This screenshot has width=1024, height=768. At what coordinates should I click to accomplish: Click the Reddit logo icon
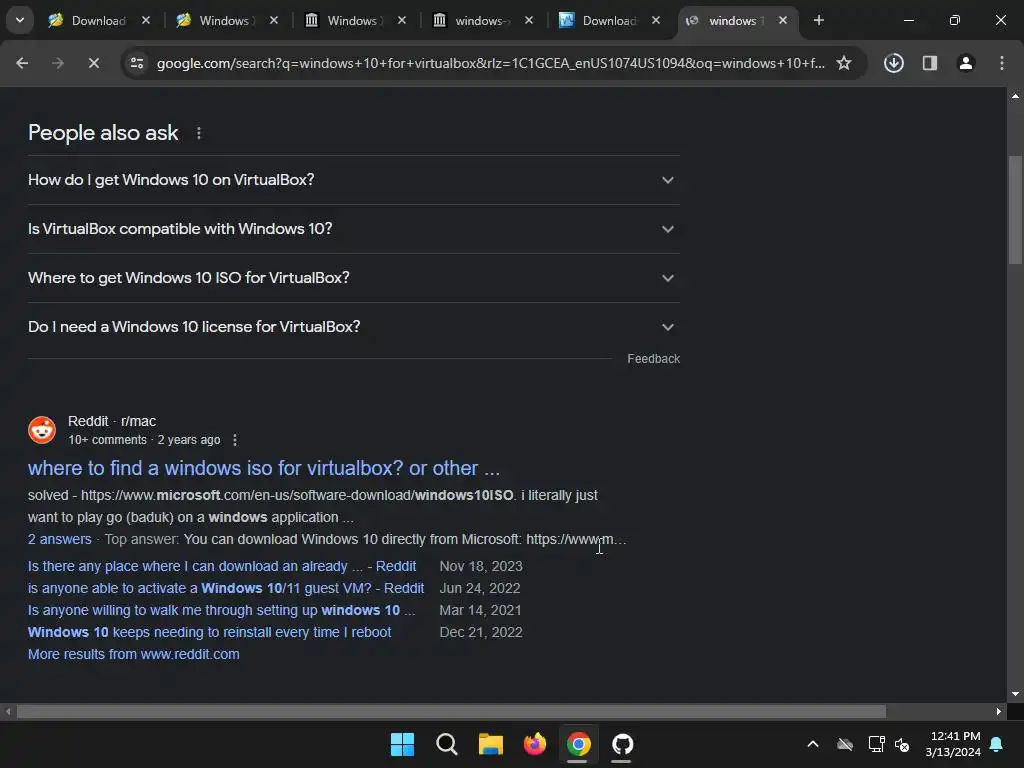pos(42,430)
